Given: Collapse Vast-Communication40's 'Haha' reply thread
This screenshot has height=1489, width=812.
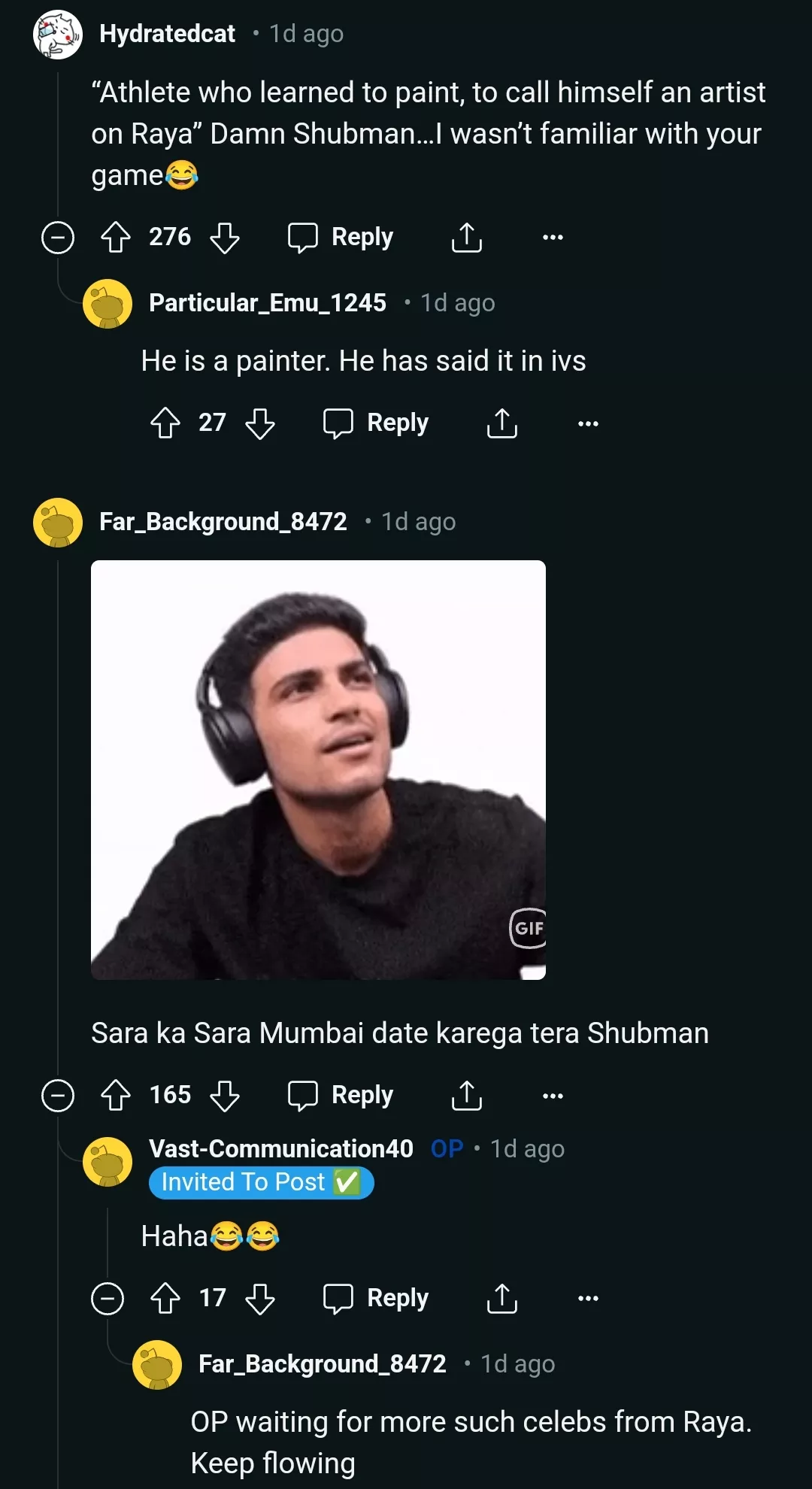Looking at the screenshot, I should click(108, 1299).
